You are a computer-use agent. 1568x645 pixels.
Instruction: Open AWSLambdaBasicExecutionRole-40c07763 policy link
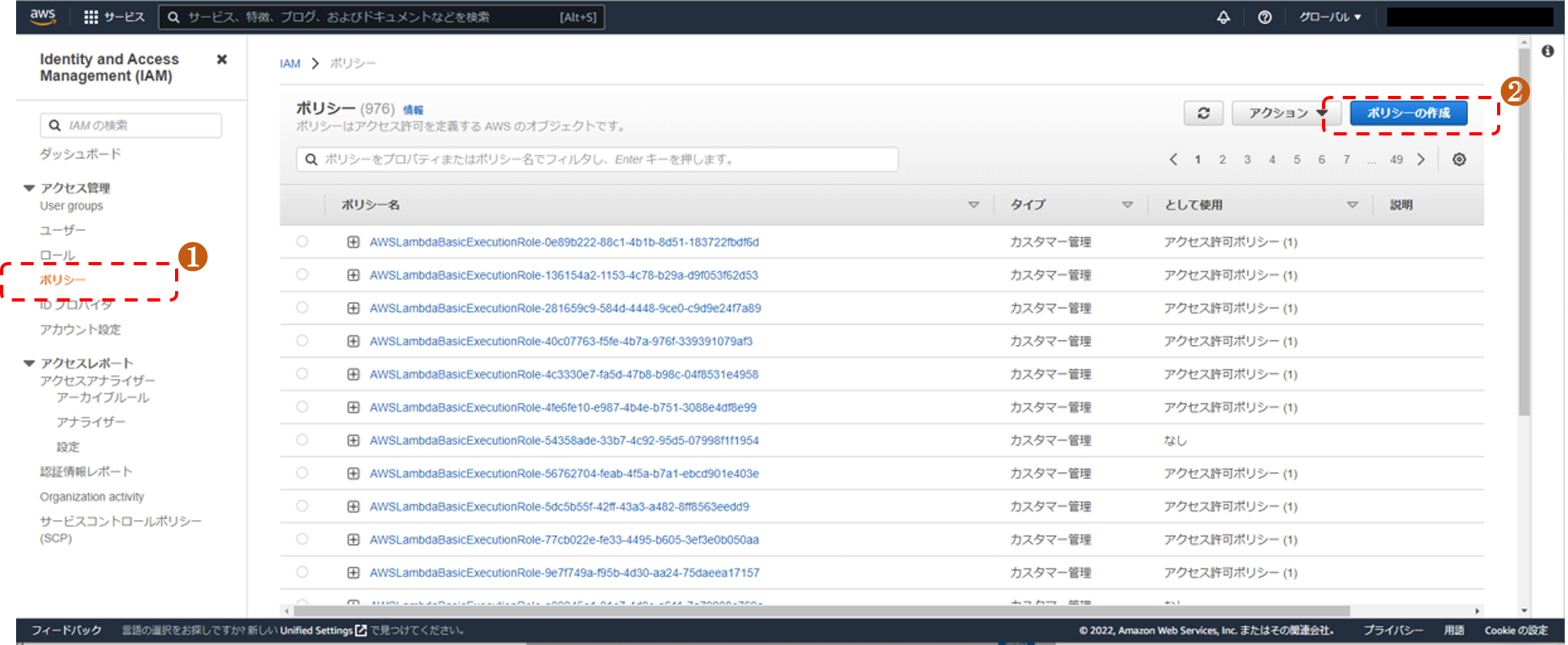point(561,341)
